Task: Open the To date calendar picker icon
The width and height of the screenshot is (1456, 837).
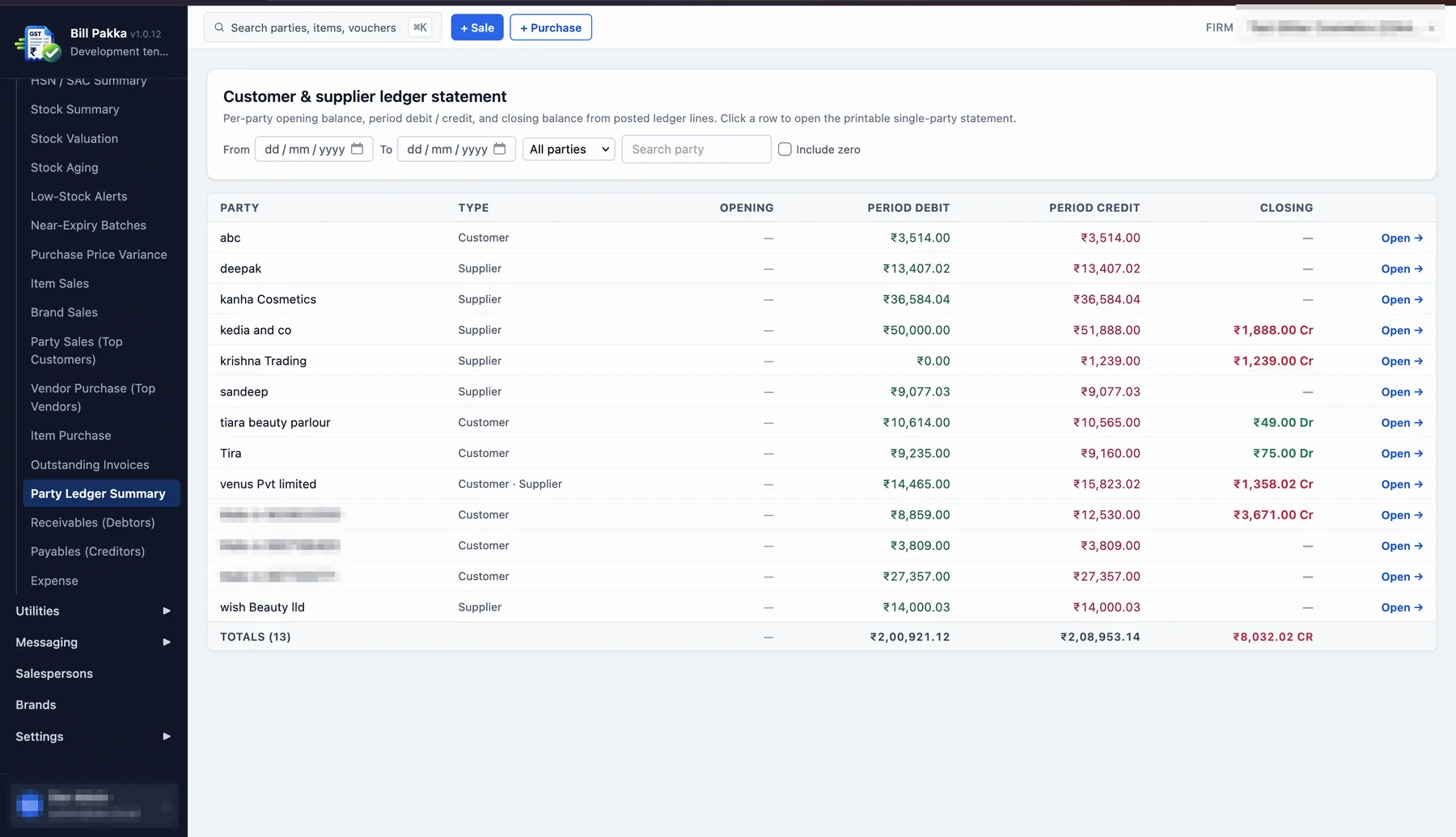Action: pyautogui.click(x=499, y=149)
